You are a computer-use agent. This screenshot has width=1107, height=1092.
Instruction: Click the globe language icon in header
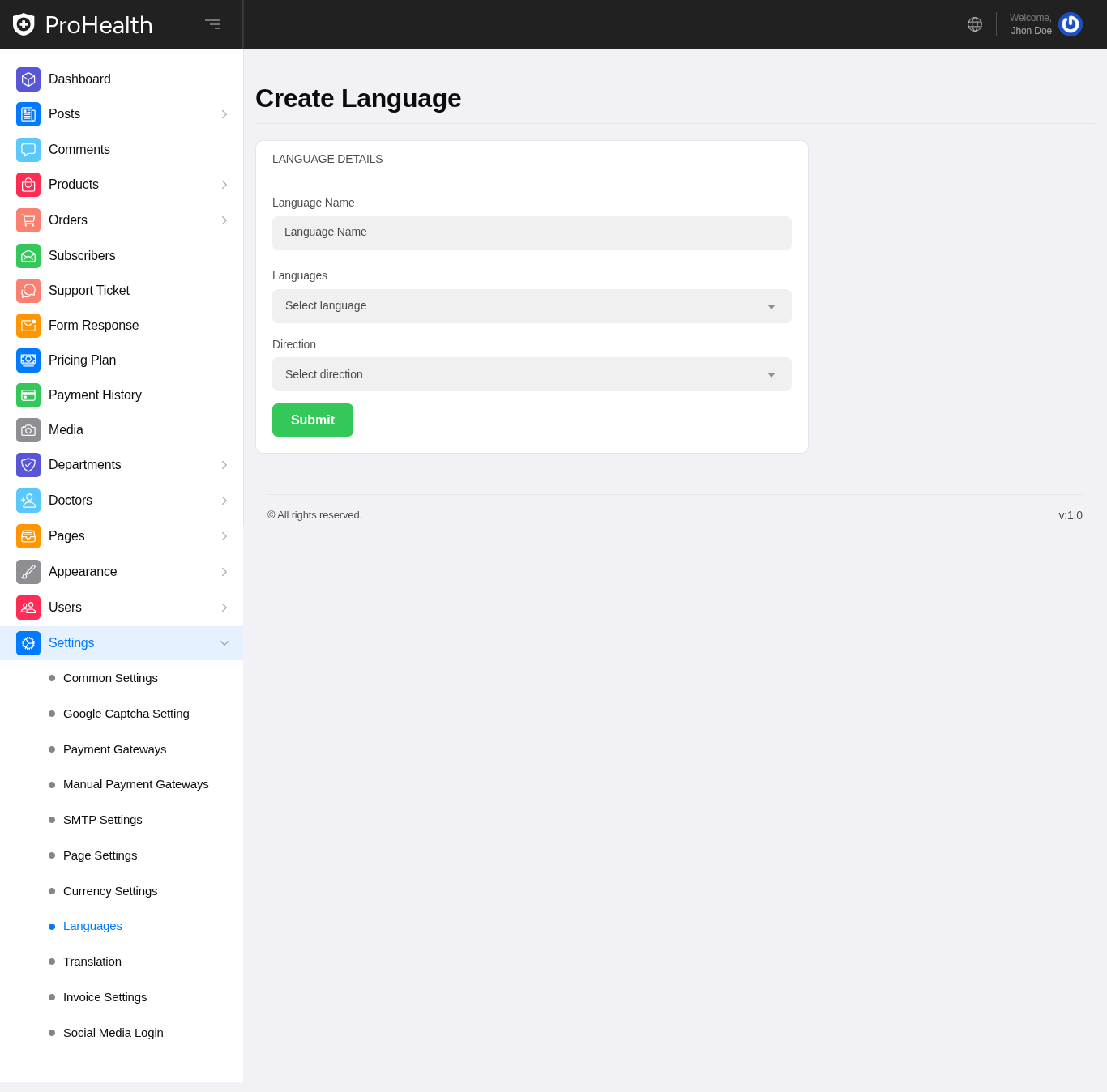[975, 24]
